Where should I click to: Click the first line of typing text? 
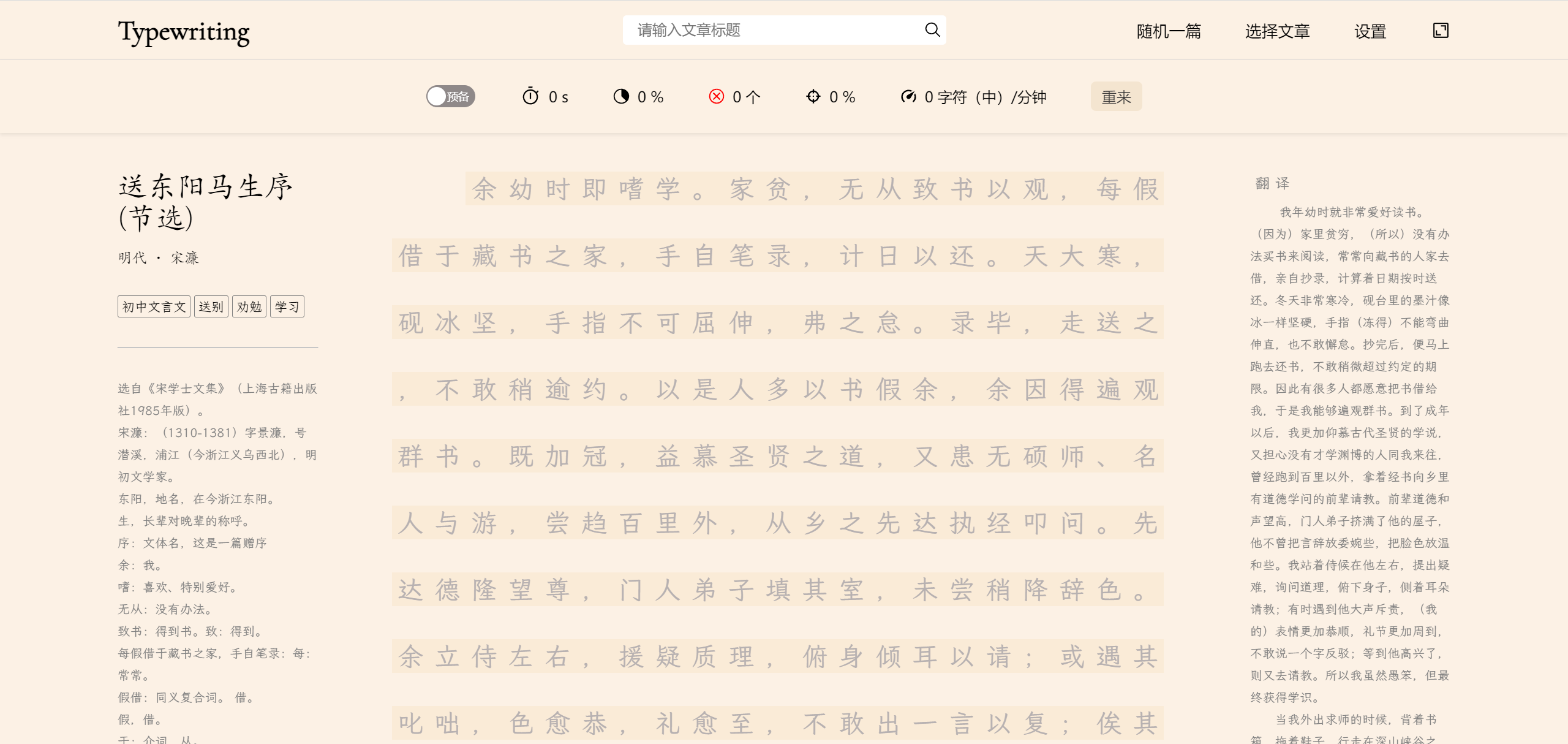(x=813, y=189)
